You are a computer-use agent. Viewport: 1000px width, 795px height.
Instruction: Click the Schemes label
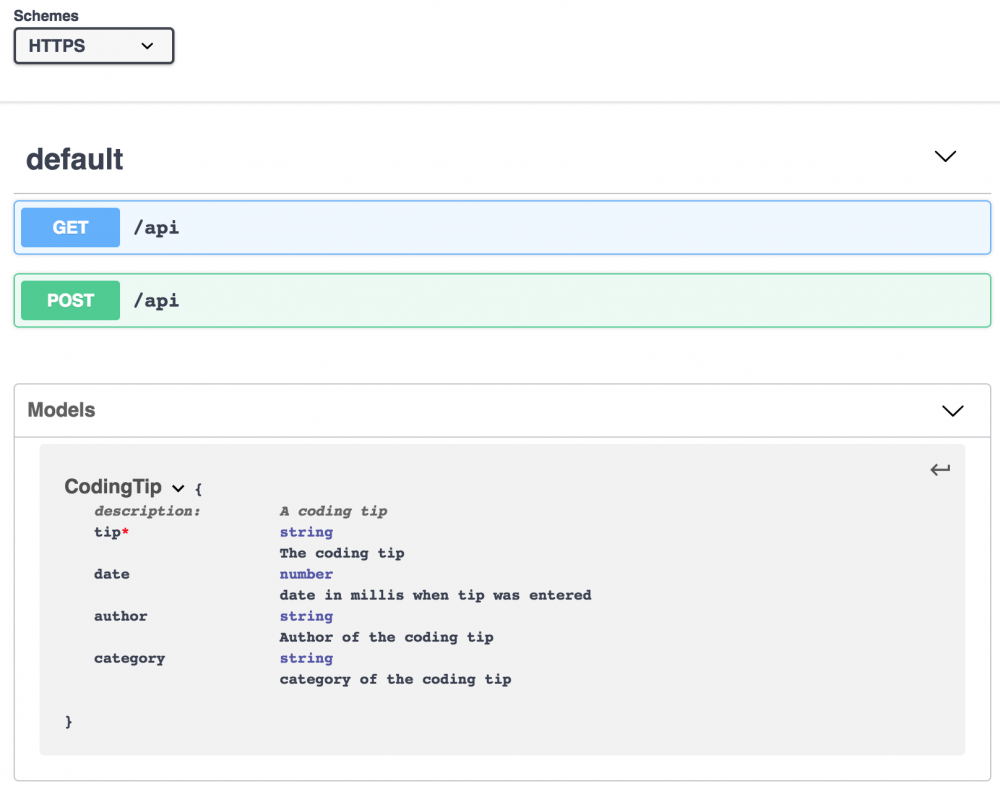tap(46, 16)
